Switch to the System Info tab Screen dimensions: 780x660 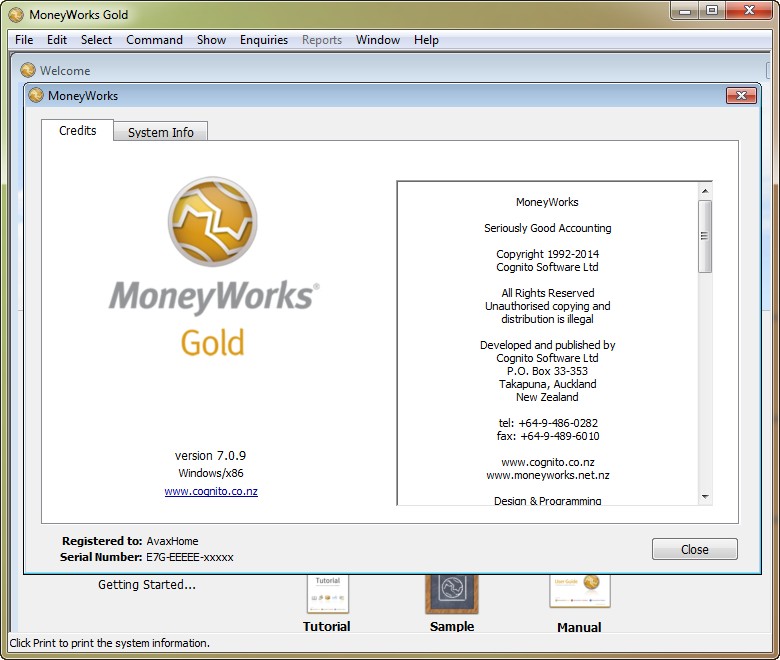coord(160,132)
